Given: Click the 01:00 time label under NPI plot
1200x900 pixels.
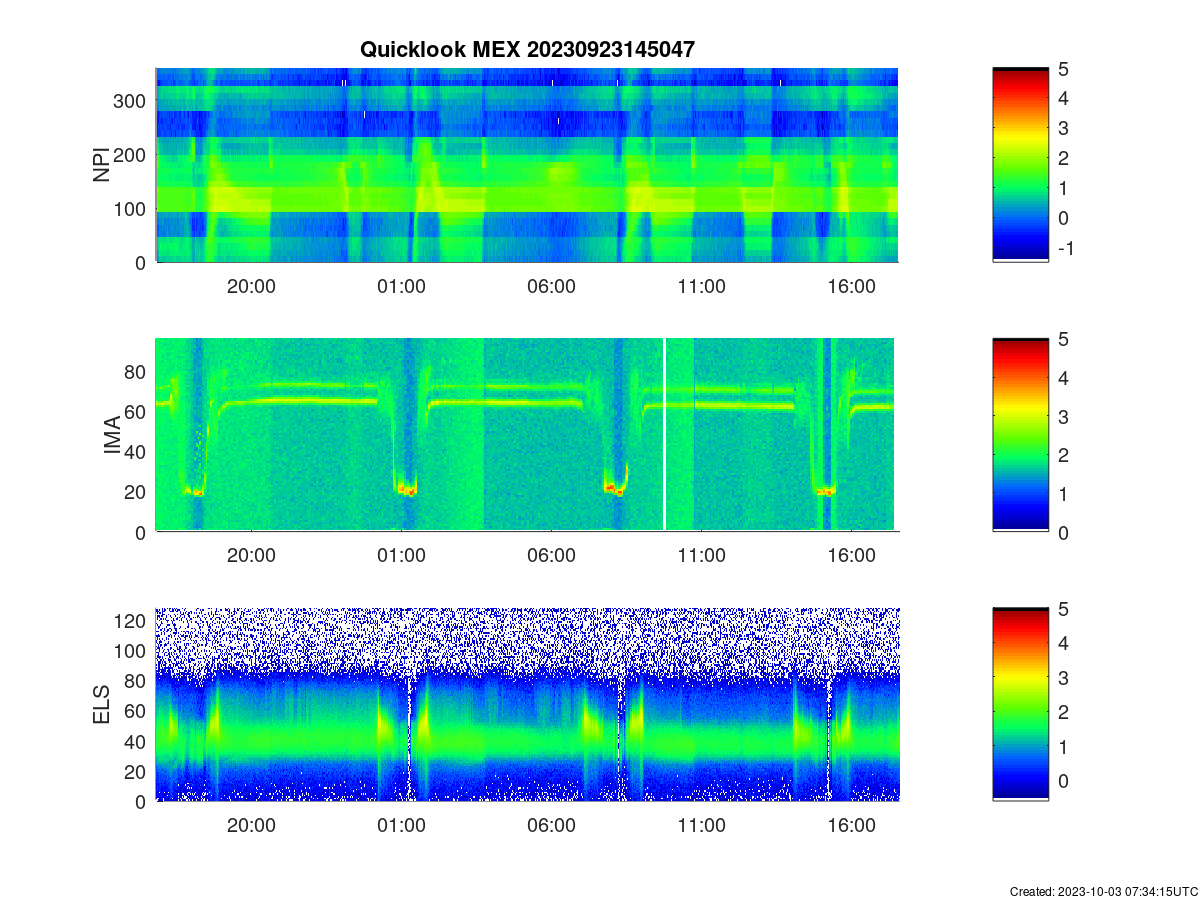Looking at the screenshot, I should pyautogui.click(x=401, y=285).
